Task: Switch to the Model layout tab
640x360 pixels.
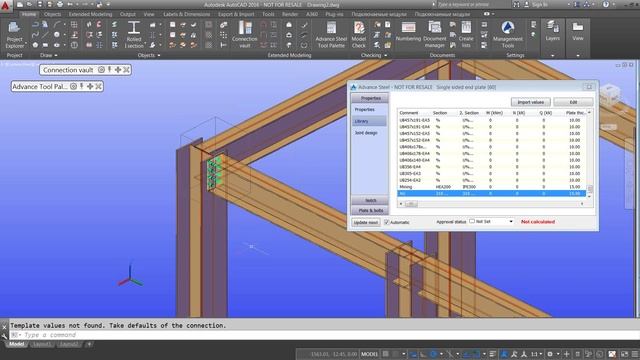Action: point(17,344)
